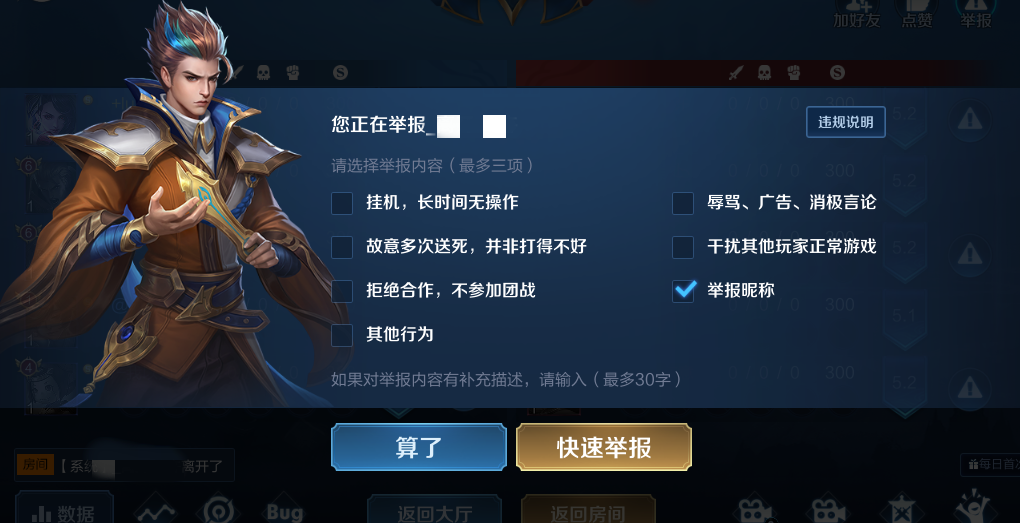Viewport: 1020px width, 523px height.
Task: Open the Bug report icon
Action: coord(285,512)
